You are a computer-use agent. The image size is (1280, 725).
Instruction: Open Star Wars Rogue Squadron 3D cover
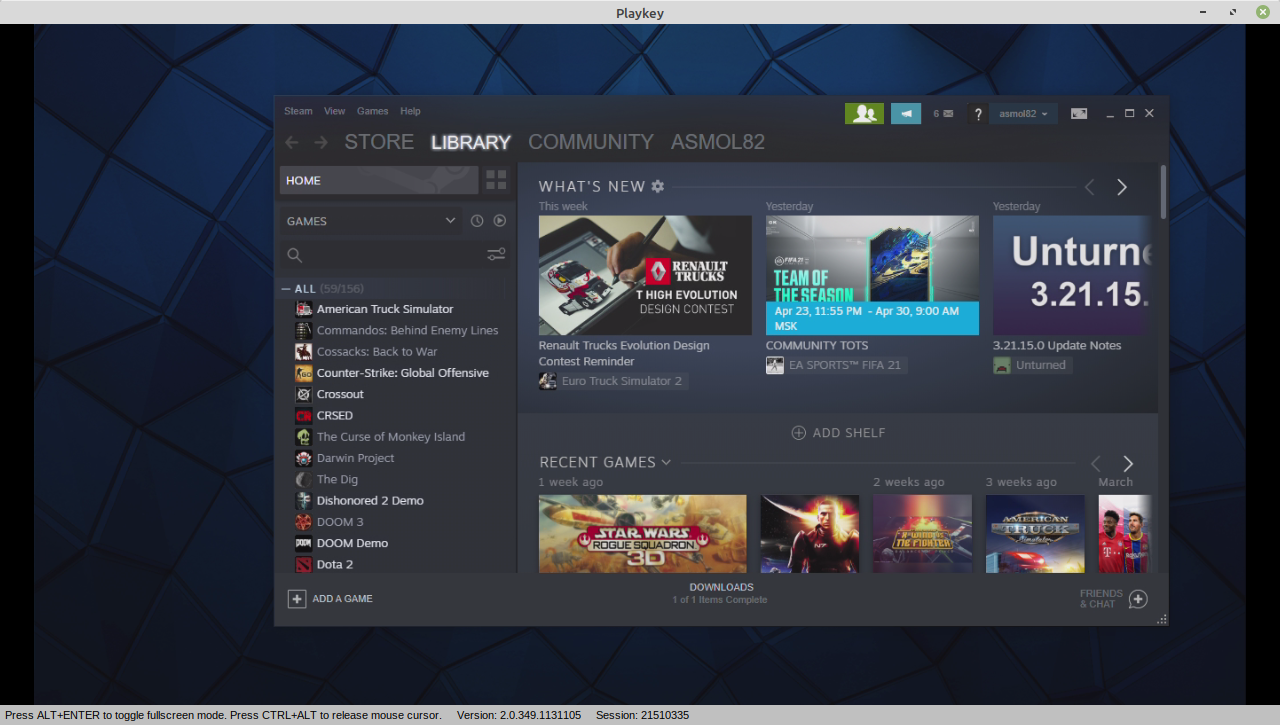pos(642,533)
